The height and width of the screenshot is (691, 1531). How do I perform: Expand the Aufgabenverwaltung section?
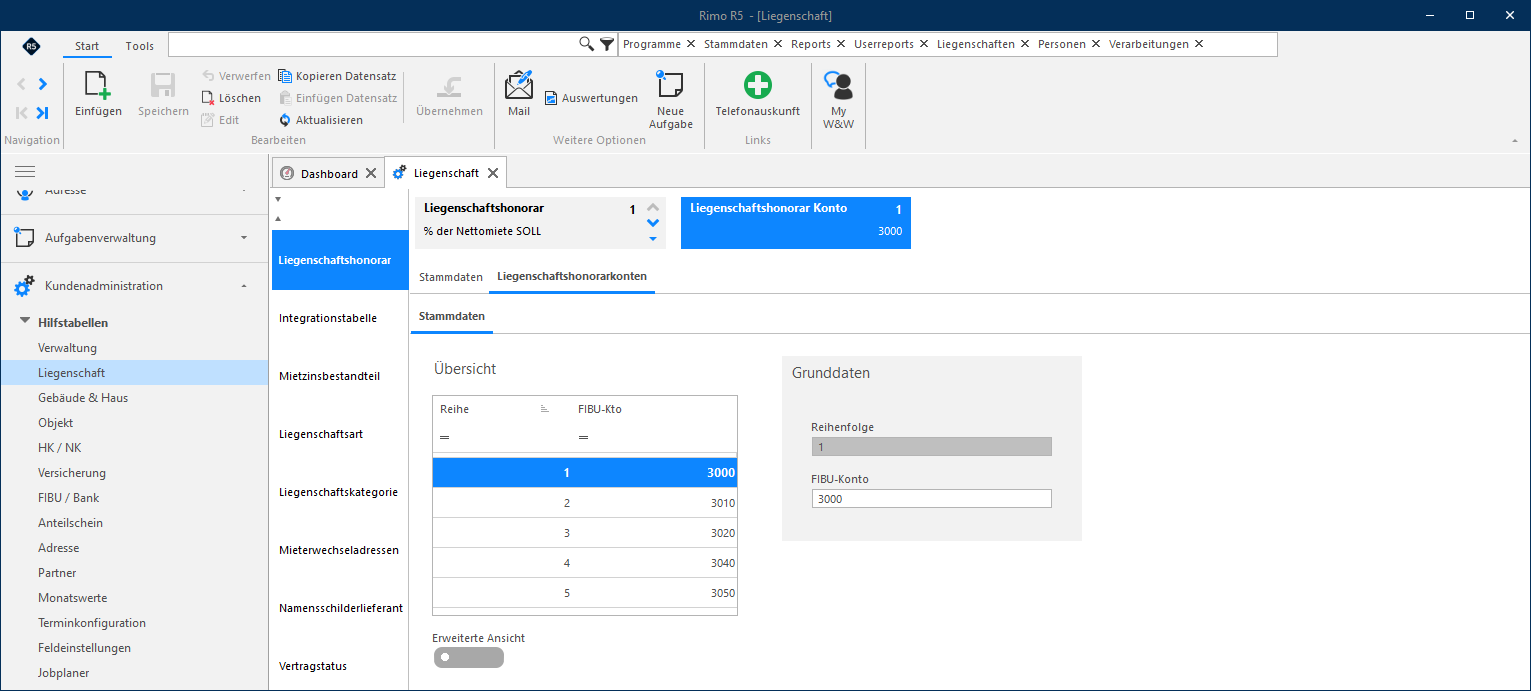[244, 238]
